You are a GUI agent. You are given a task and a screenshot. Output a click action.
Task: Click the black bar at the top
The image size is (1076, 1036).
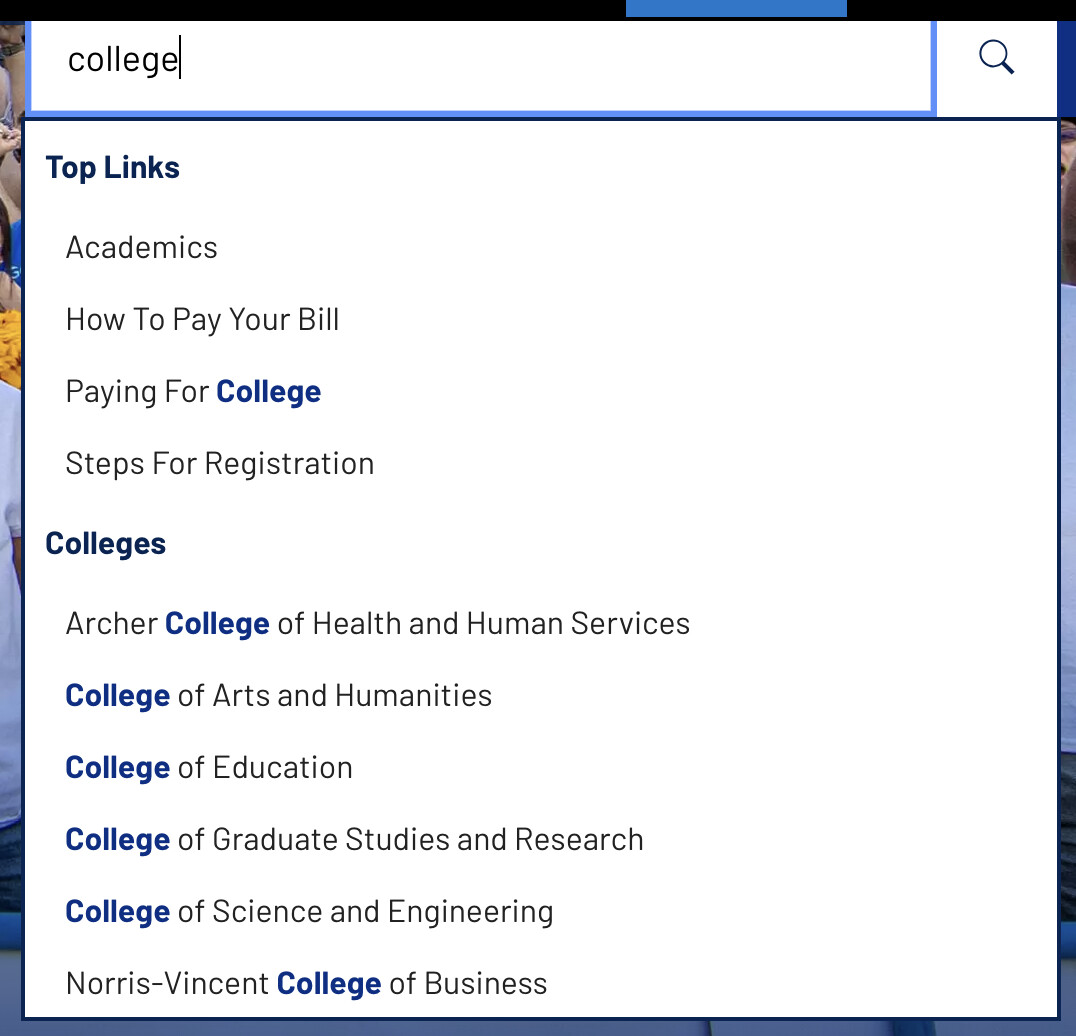pos(300,9)
